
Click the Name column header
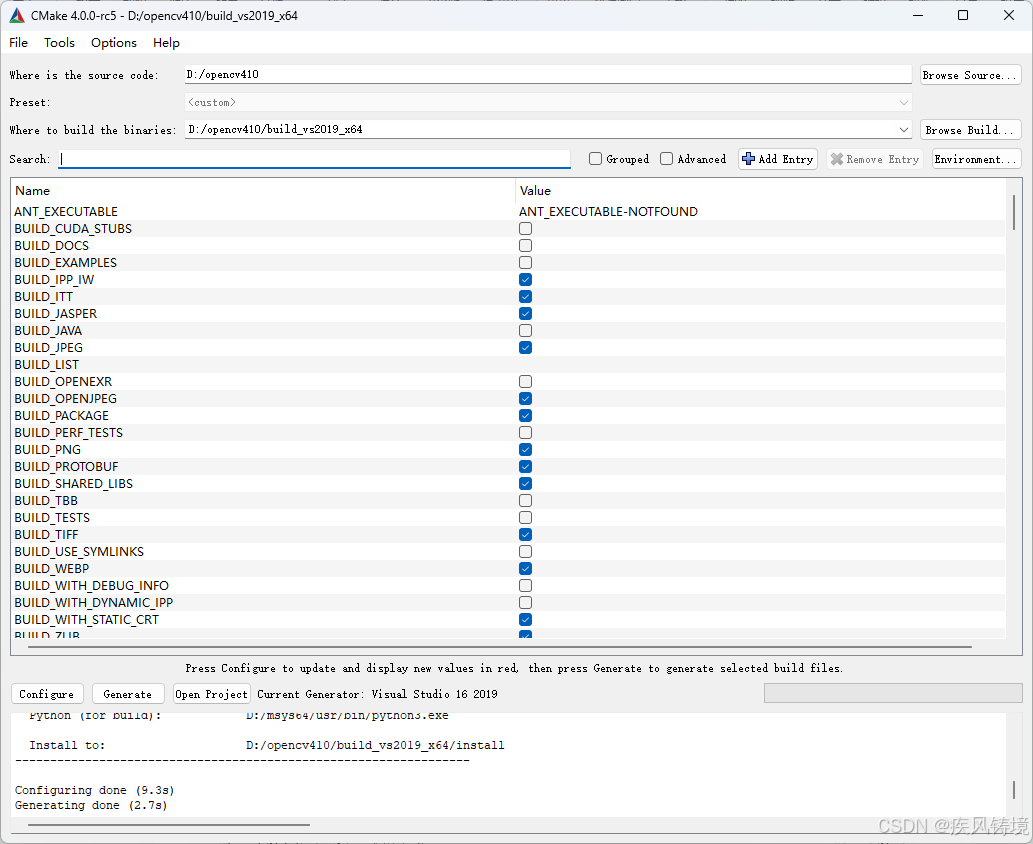point(33,190)
